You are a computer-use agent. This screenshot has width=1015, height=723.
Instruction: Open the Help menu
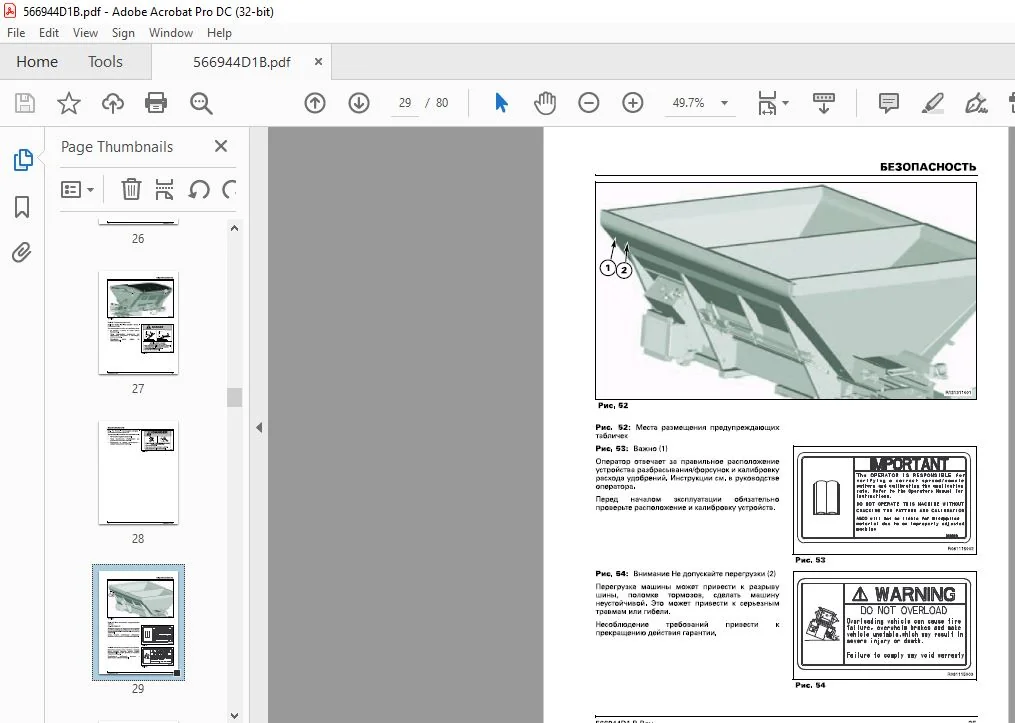219,33
